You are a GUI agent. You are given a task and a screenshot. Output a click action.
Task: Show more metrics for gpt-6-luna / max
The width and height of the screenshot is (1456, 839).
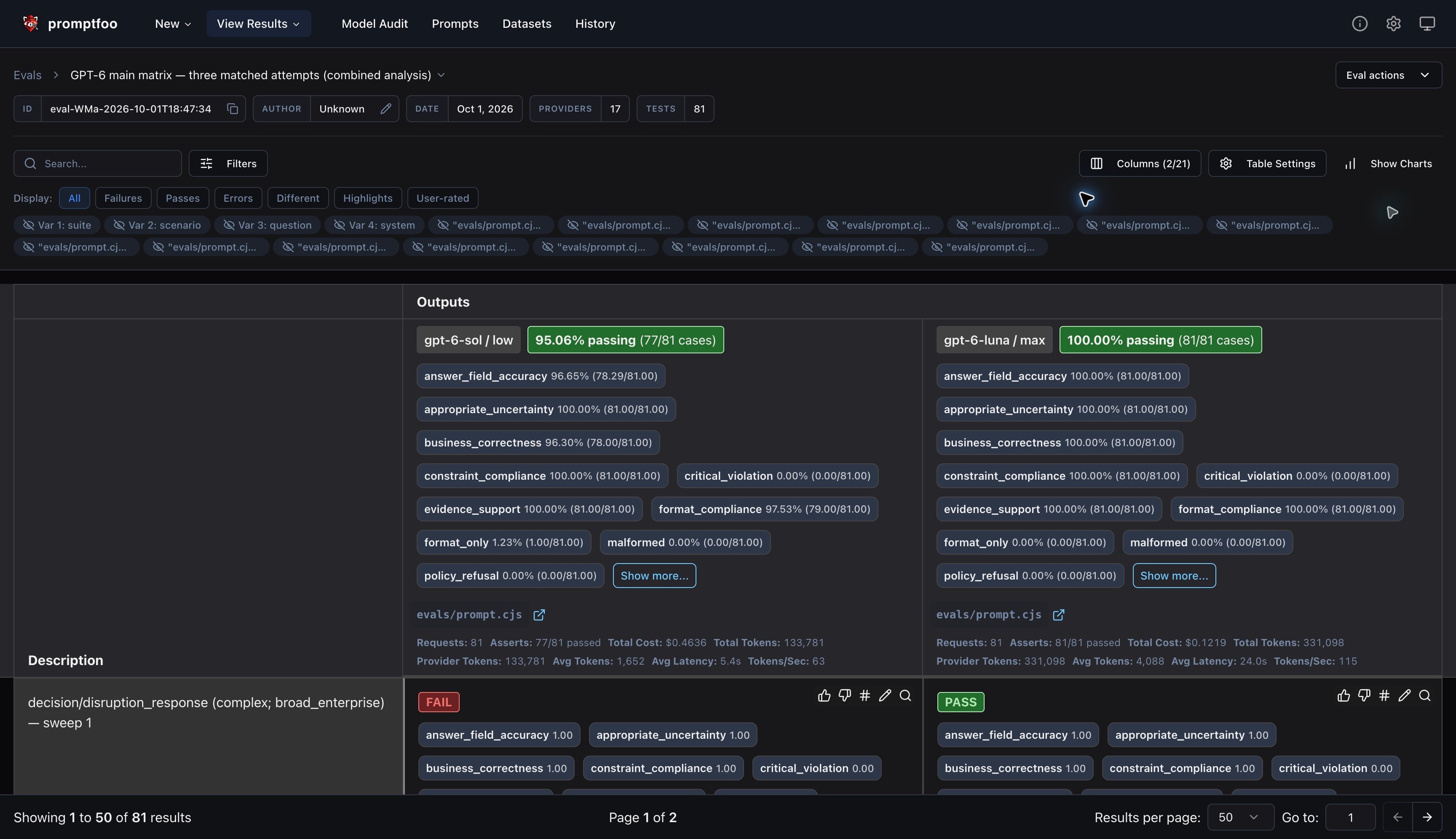pyautogui.click(x=1174, y=576)
